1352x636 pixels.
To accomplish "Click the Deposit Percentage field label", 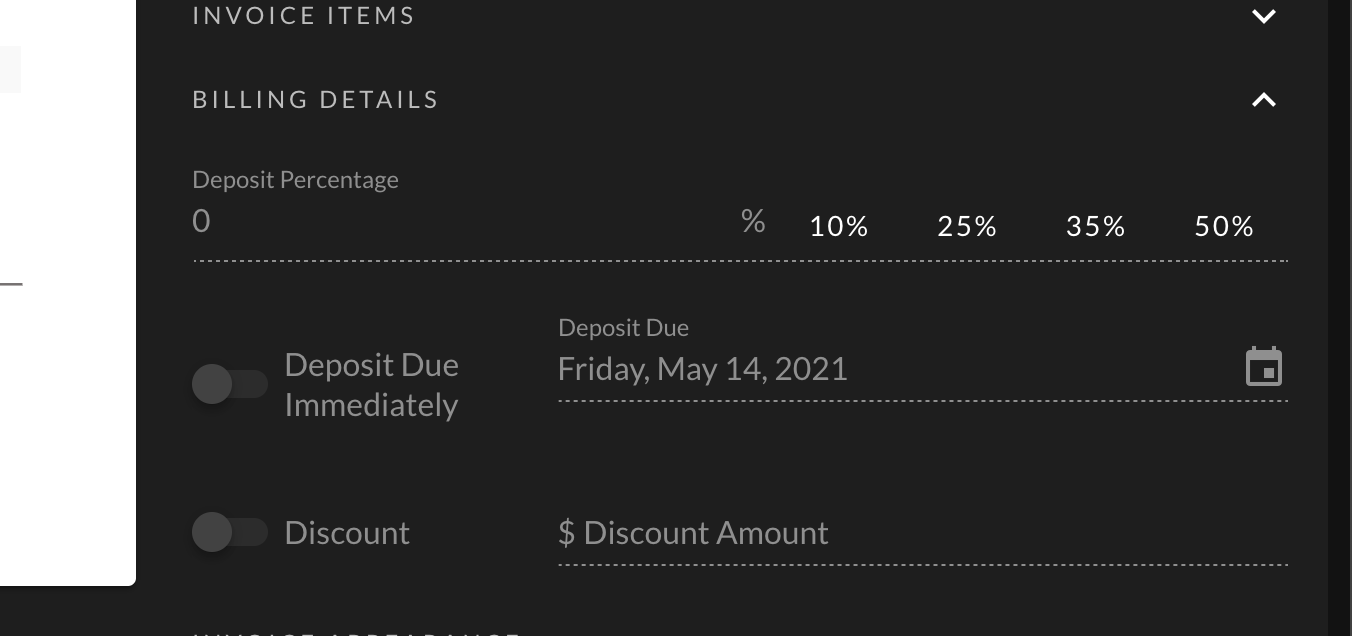I will click(295, 180).
